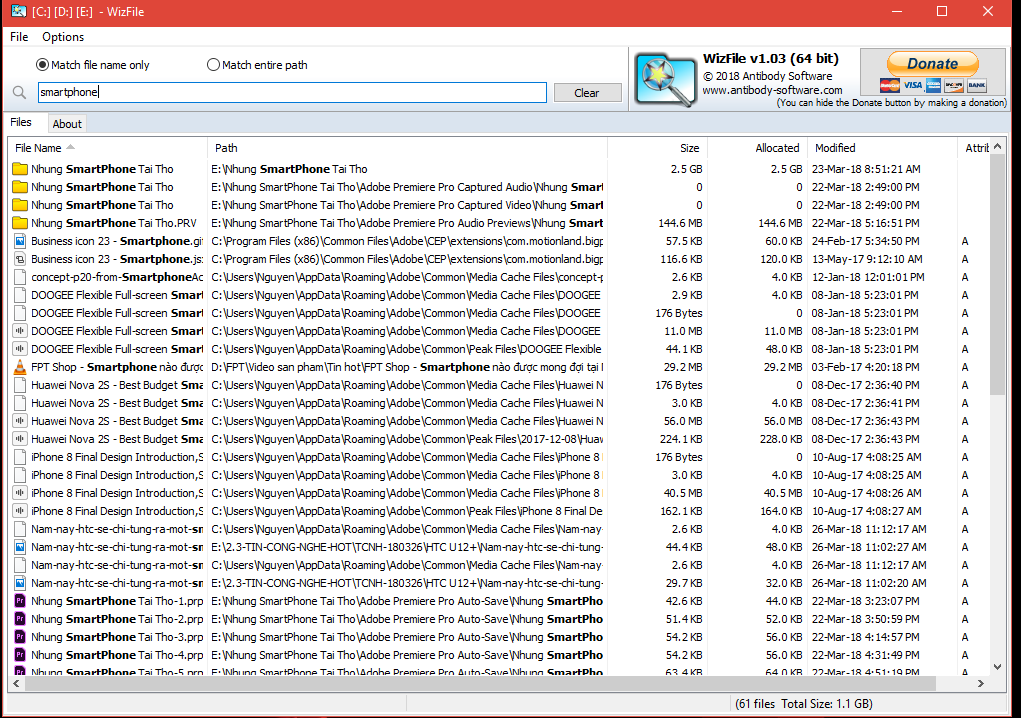1021x718 pixels.
Task: Switch to the Files tab
Action: (21, 122)
